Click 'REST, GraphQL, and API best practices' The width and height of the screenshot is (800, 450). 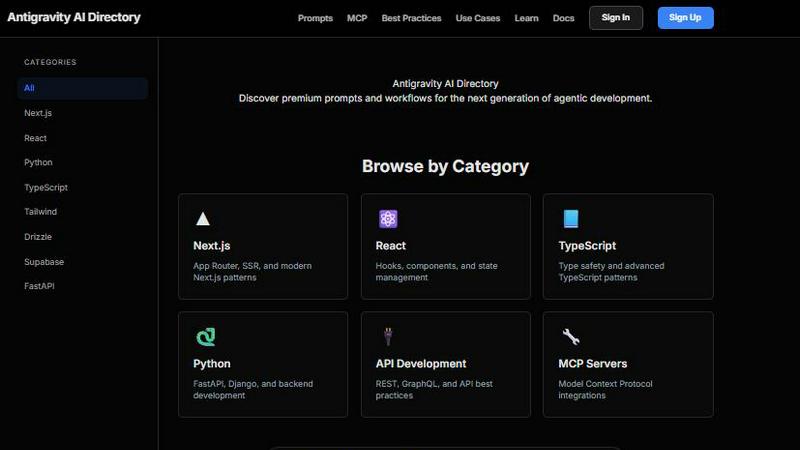point(434,389)
